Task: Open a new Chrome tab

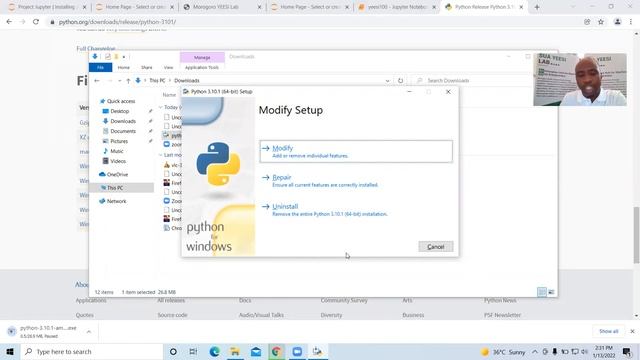Action: (x=537, y=7)
